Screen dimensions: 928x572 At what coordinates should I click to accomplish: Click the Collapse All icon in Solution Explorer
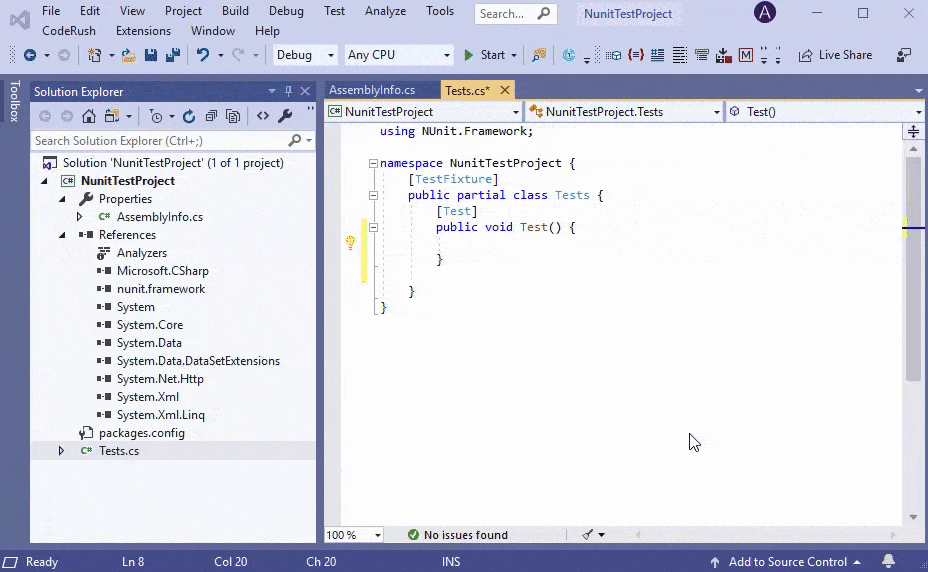pyautogui.click(x=211, y=116)
